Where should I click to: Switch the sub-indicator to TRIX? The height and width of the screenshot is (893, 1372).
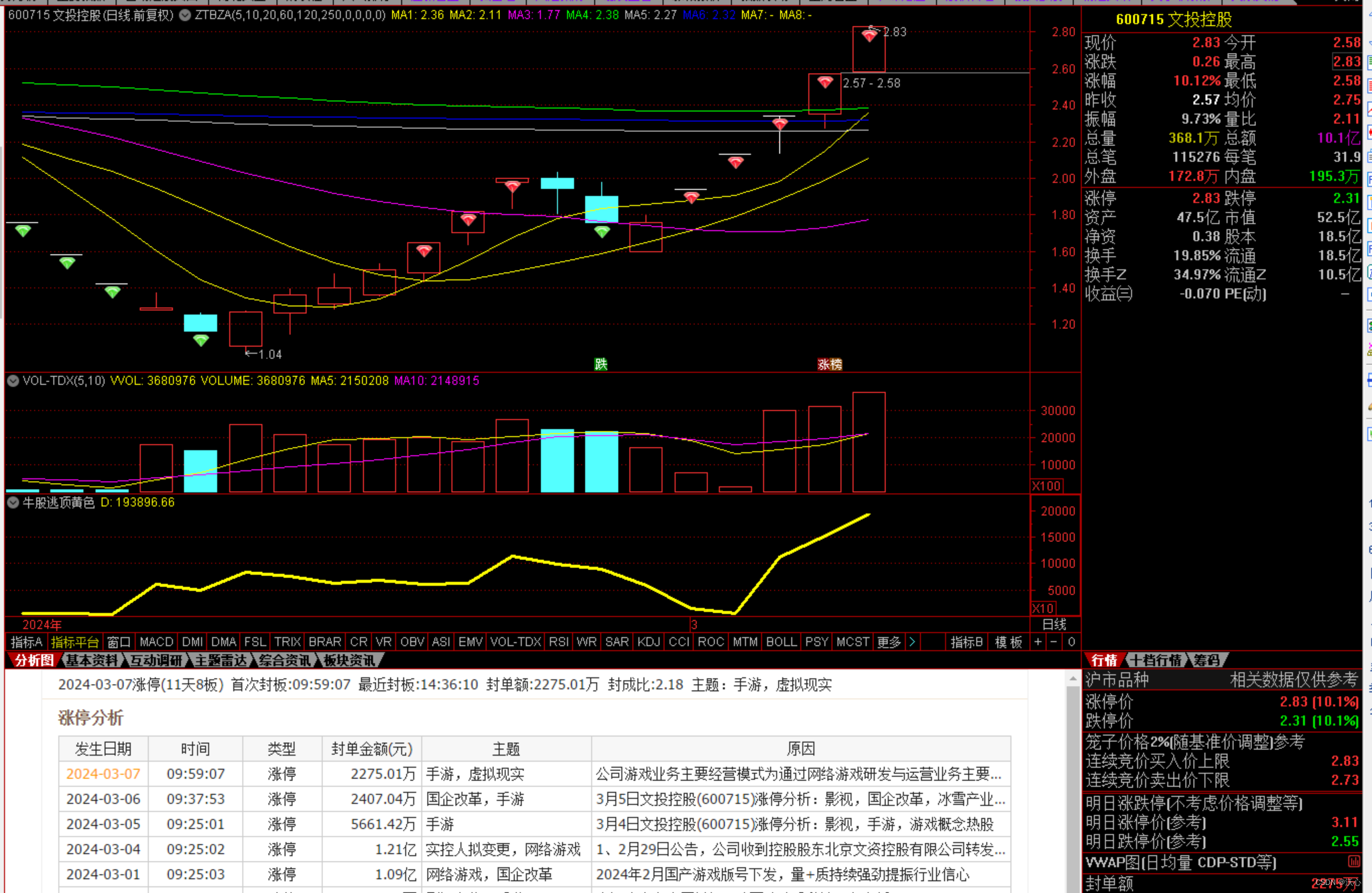pos(288,642)
